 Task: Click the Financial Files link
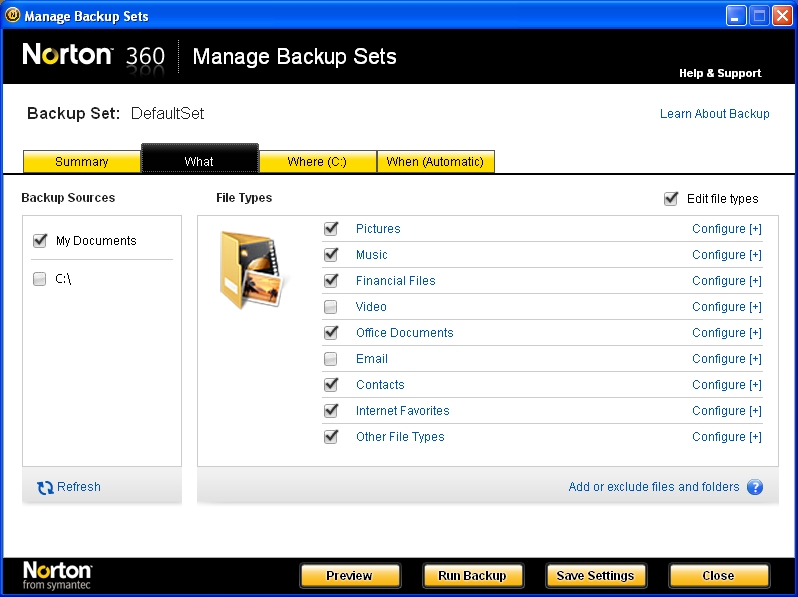(x=395, y=280)
